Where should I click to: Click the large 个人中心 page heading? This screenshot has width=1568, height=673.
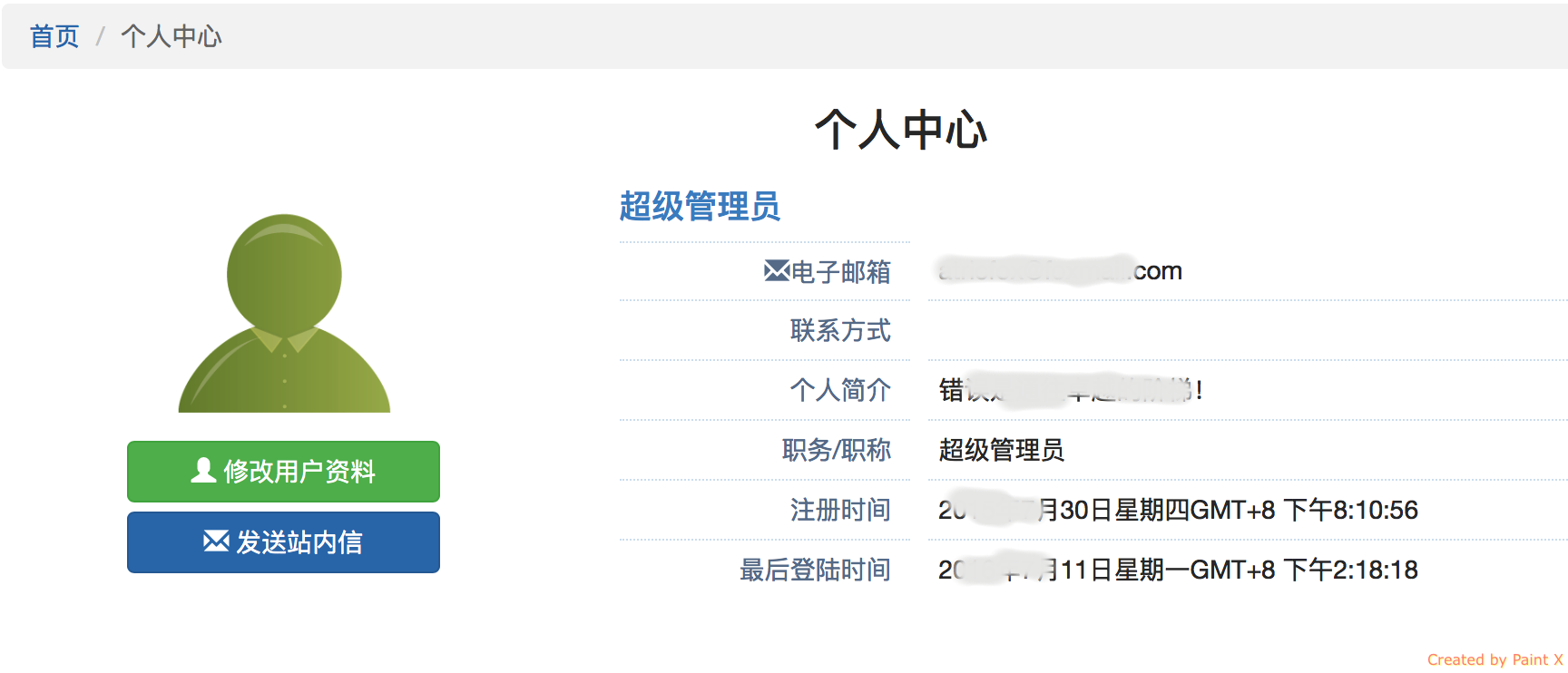(900, 130)
